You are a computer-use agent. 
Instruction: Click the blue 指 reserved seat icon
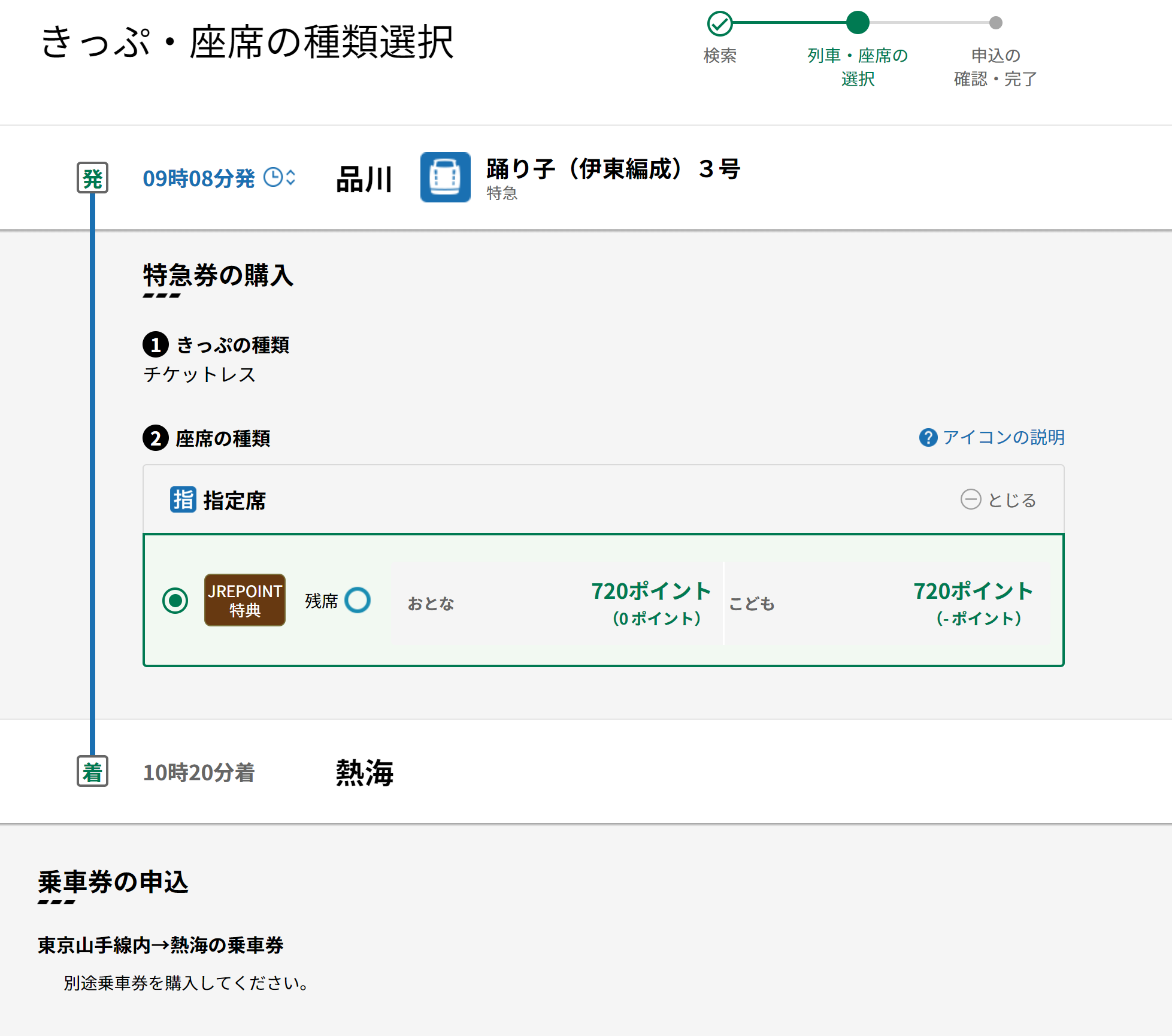click(183, 499)
